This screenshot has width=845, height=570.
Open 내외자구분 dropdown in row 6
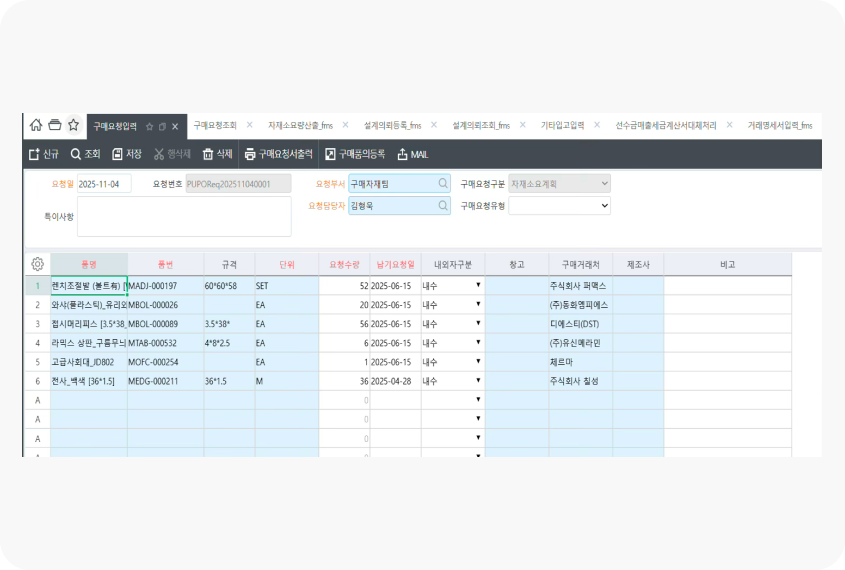coord(478,381)
